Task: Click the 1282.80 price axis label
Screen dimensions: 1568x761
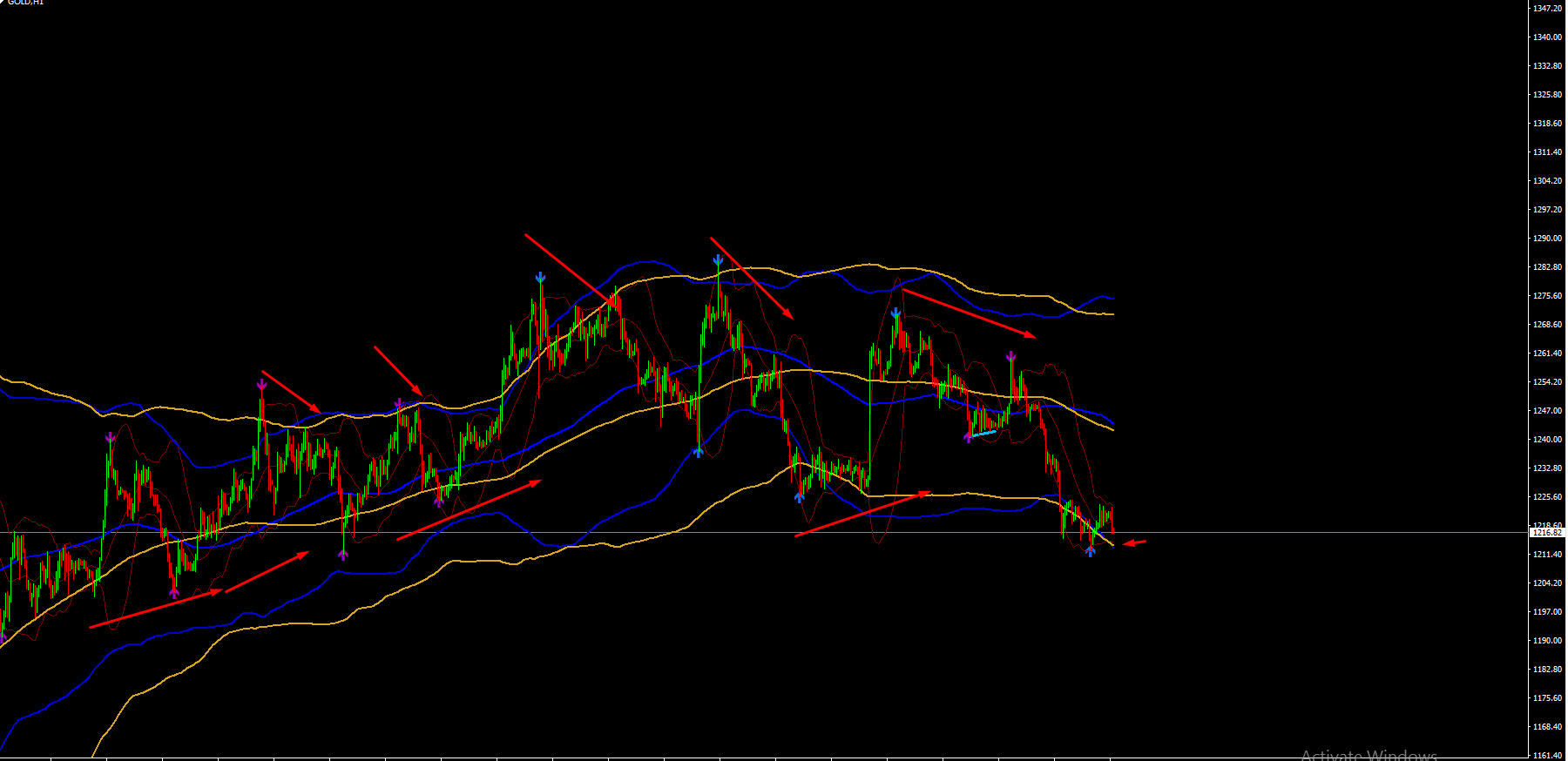Action: point(1547,267)
